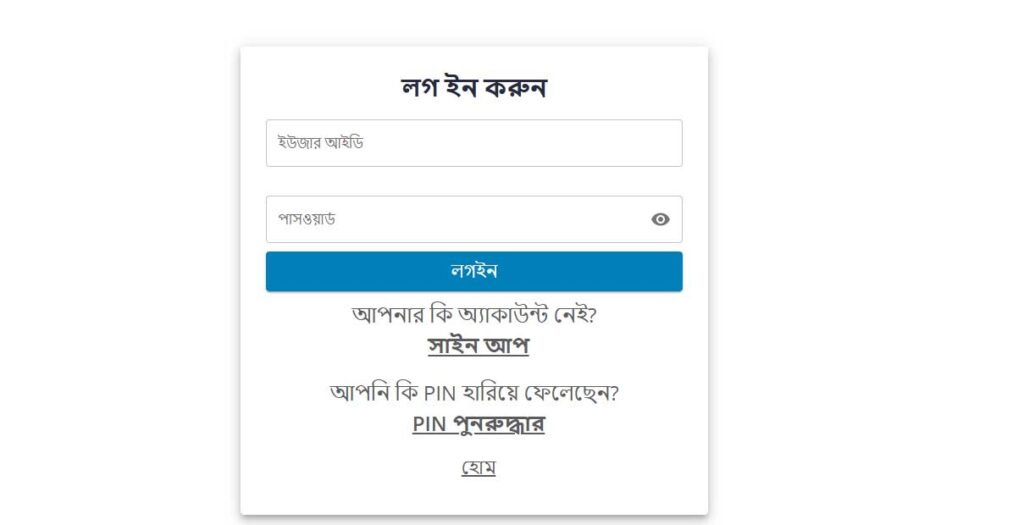Recover a lost PIN via recovery link
The width and height of the screenshot is (1024, 525).
click(x=478, y=424)
